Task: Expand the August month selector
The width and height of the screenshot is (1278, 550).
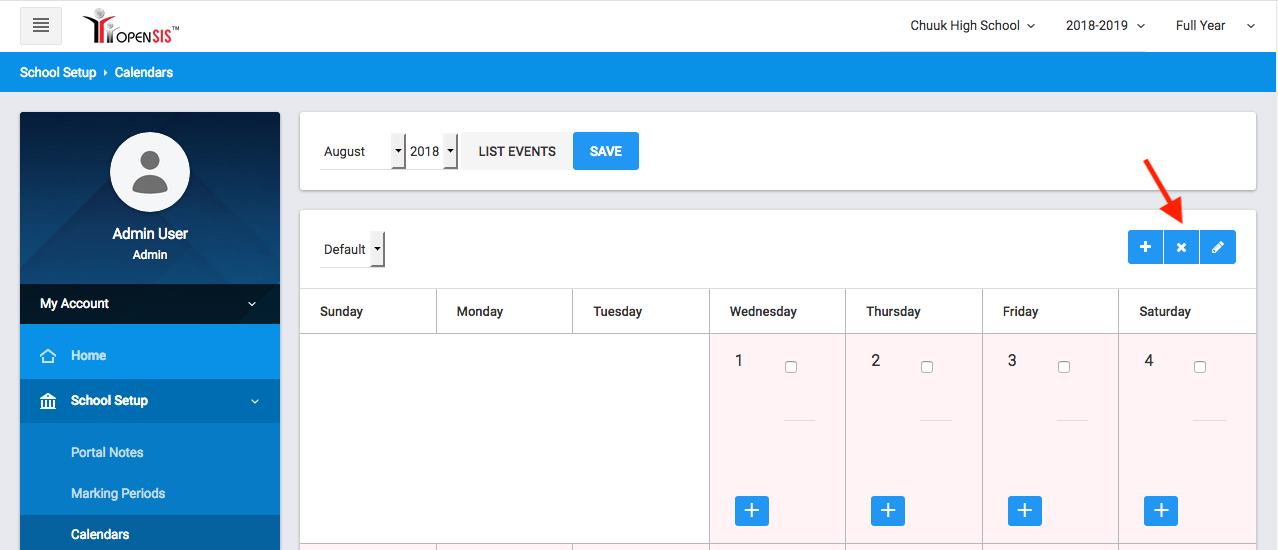Action: tap(362, 151)
